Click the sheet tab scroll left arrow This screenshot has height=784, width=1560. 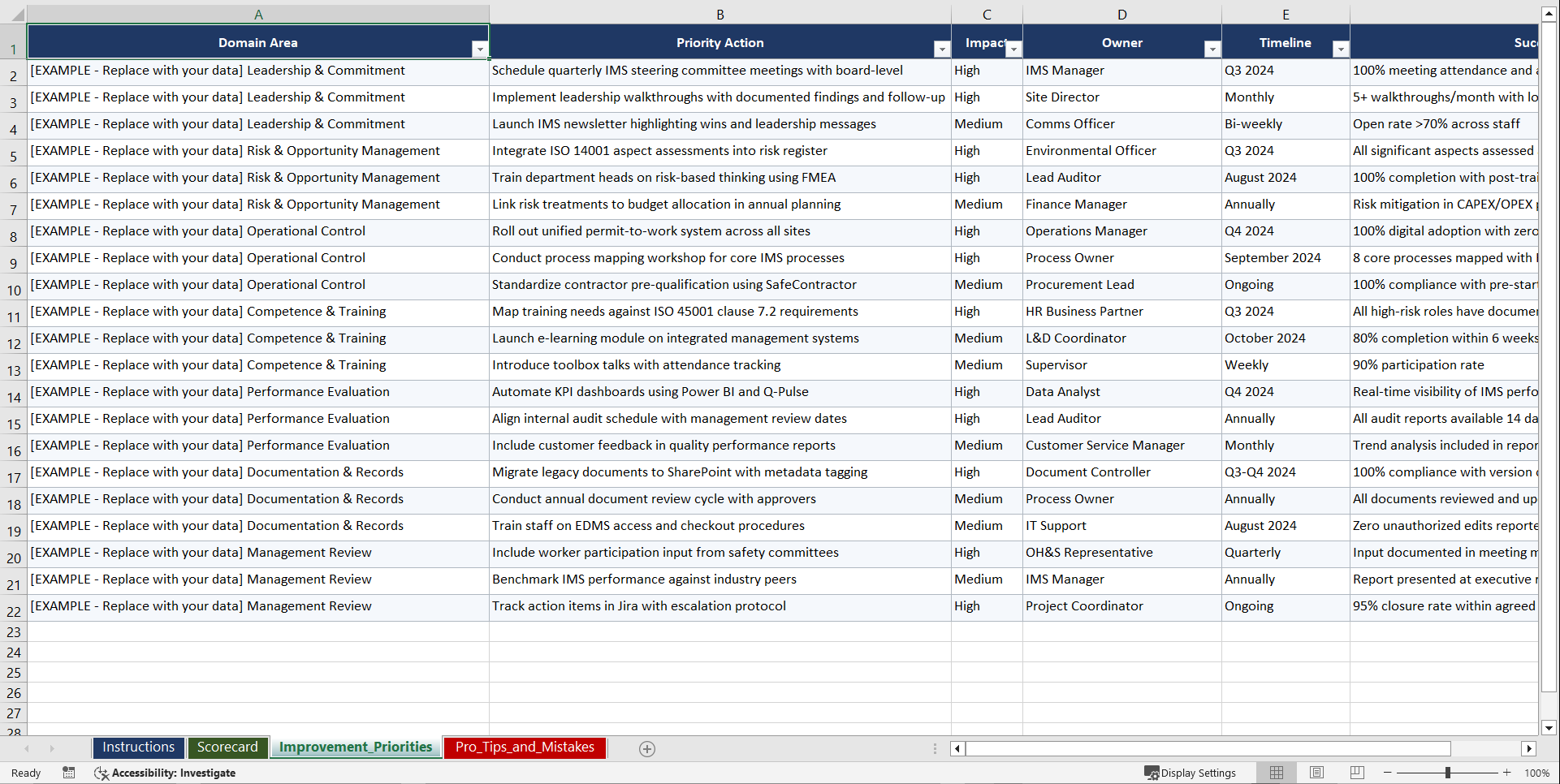click(28, 748)
